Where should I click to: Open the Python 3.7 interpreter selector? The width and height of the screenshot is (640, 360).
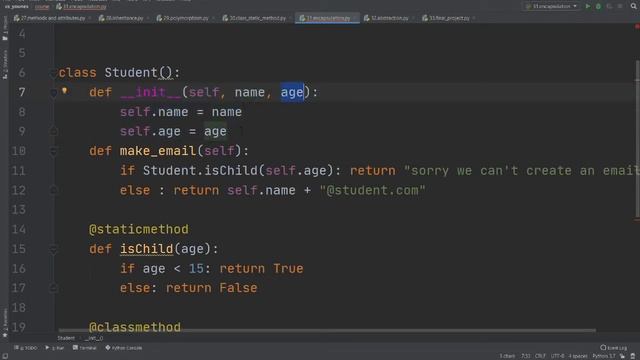[x=603, y=356]
